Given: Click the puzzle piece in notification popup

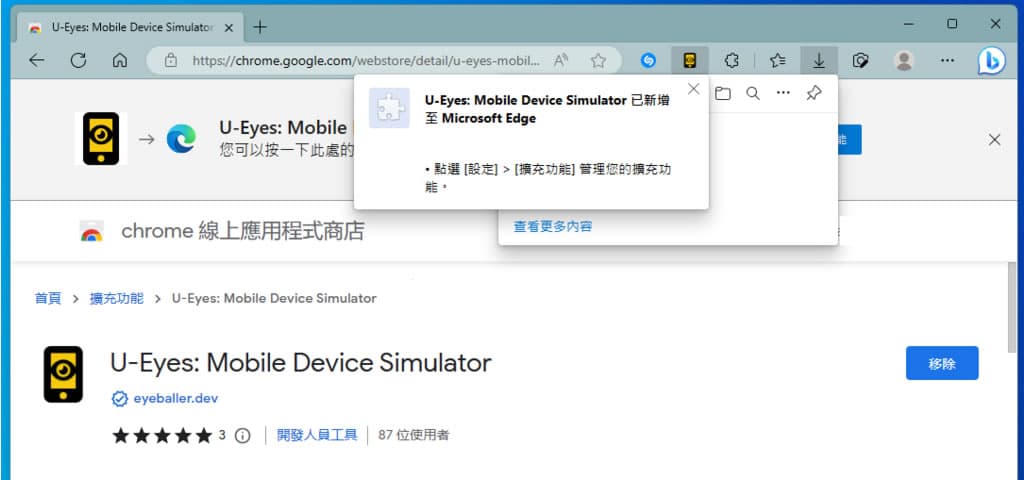Looking at the screenshot, I should [x=389, y=108].
